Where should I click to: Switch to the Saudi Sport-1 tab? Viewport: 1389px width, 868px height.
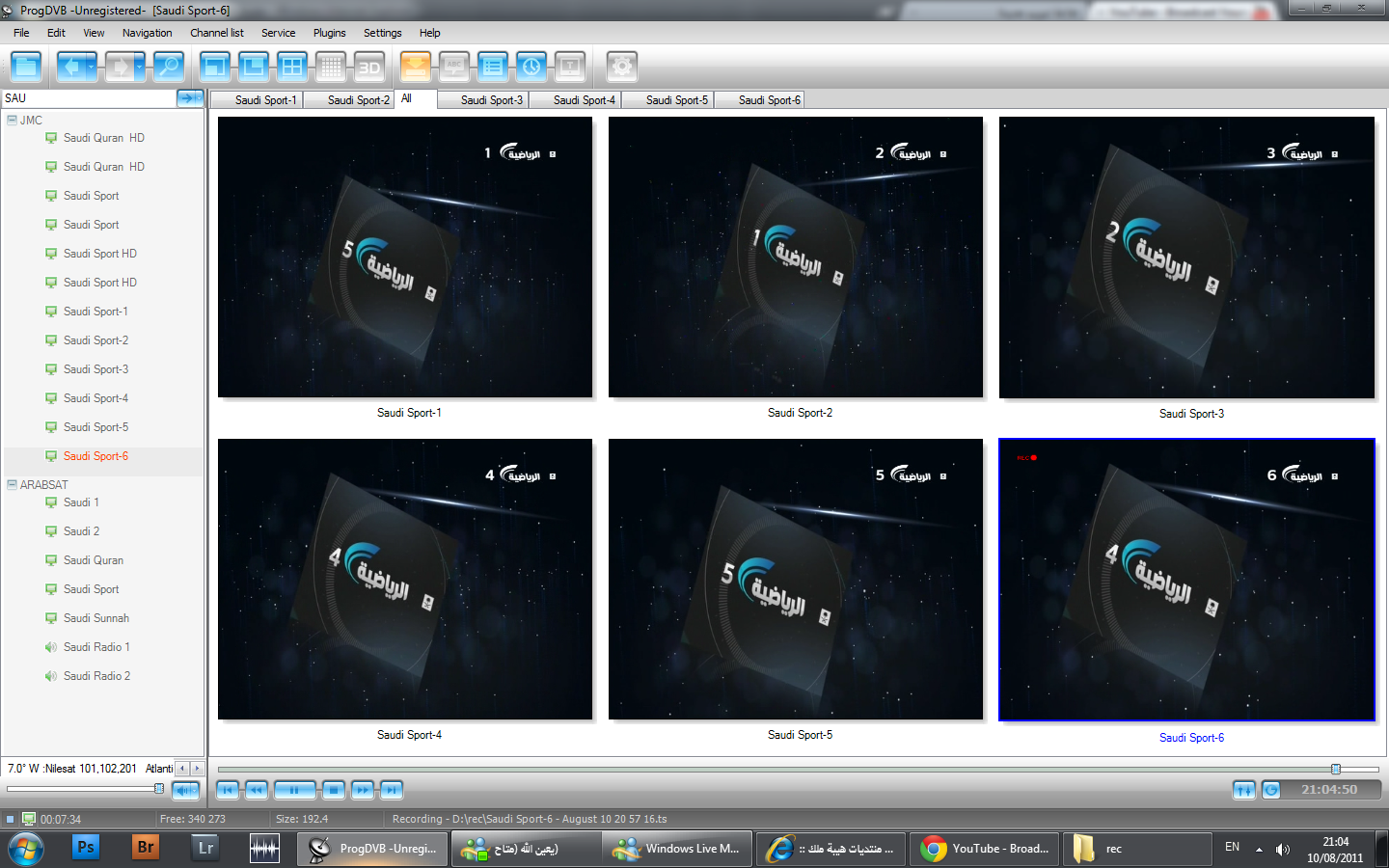tap(257, 100)
